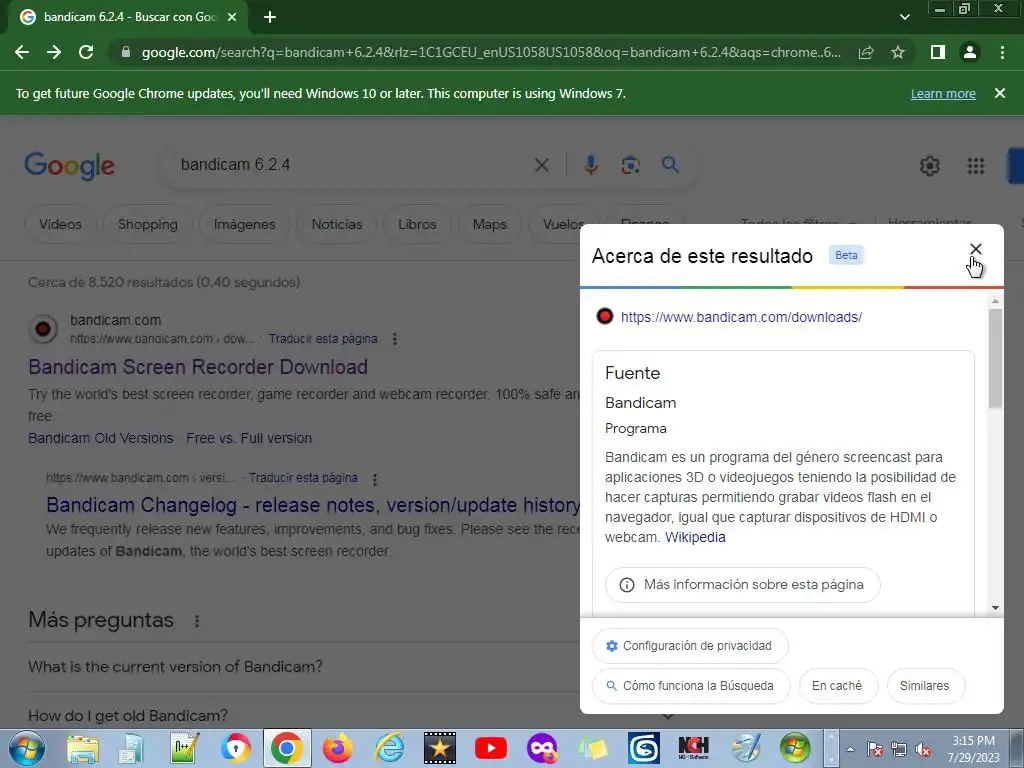The width and height of the screenshot is (1024, 768).
Task: Select the Noticias filter
Action: (x=337, y=224)
